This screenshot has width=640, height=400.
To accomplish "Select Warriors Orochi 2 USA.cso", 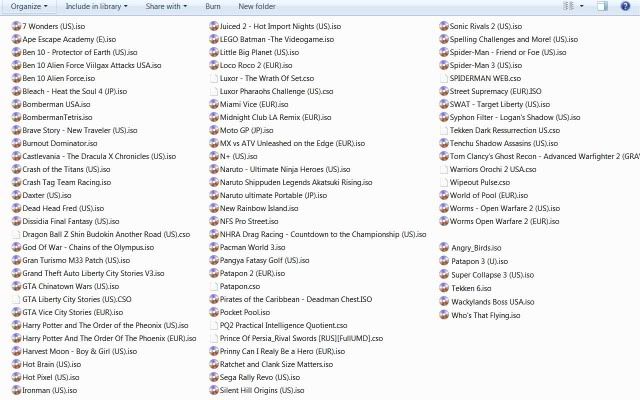I will 493,169.
